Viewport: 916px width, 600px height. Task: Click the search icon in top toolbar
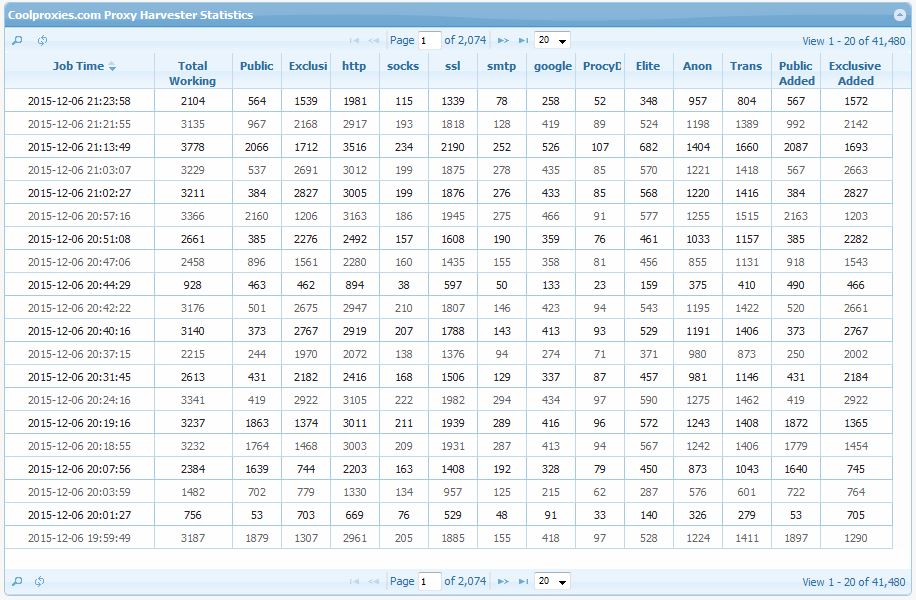(17, 41)
